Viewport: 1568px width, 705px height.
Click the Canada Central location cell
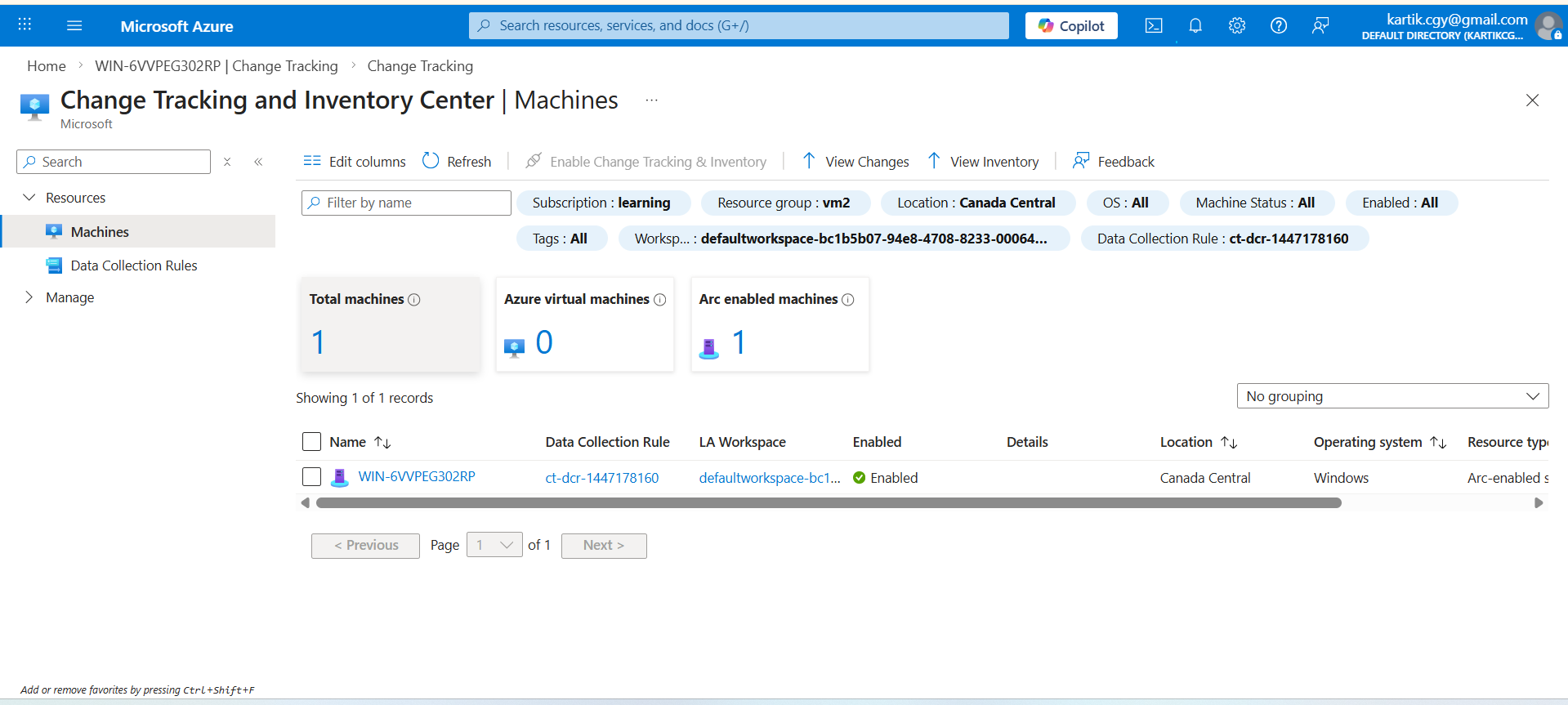click(1205, 478)
